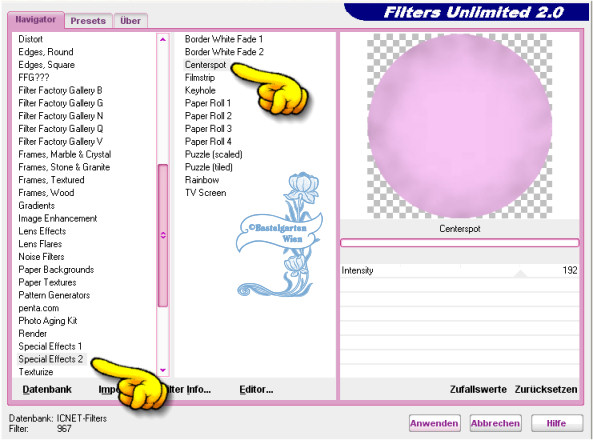
Task: Select Edges, Square category
Action: [x=47, y=65]
